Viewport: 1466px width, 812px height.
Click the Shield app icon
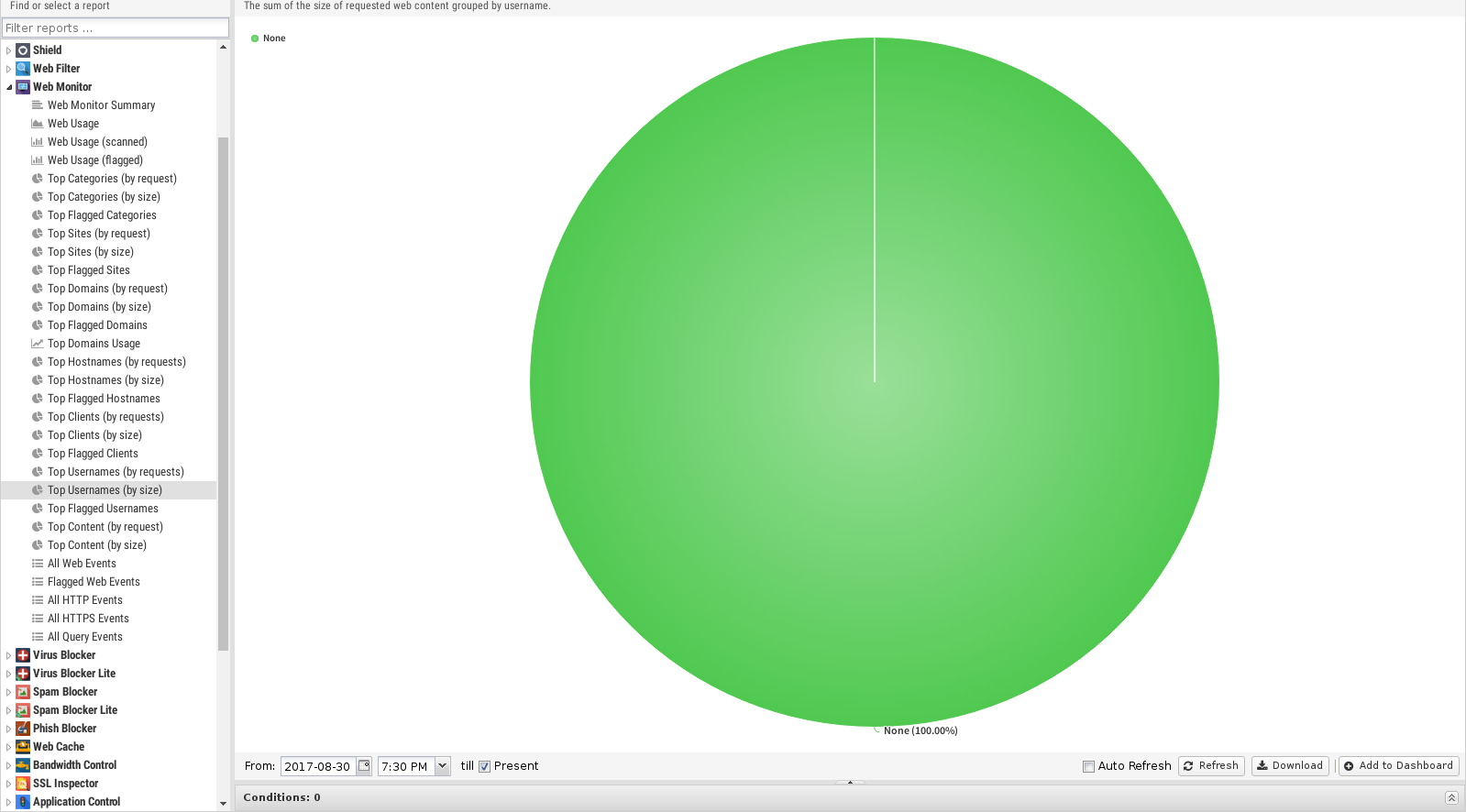pos(23,50)
